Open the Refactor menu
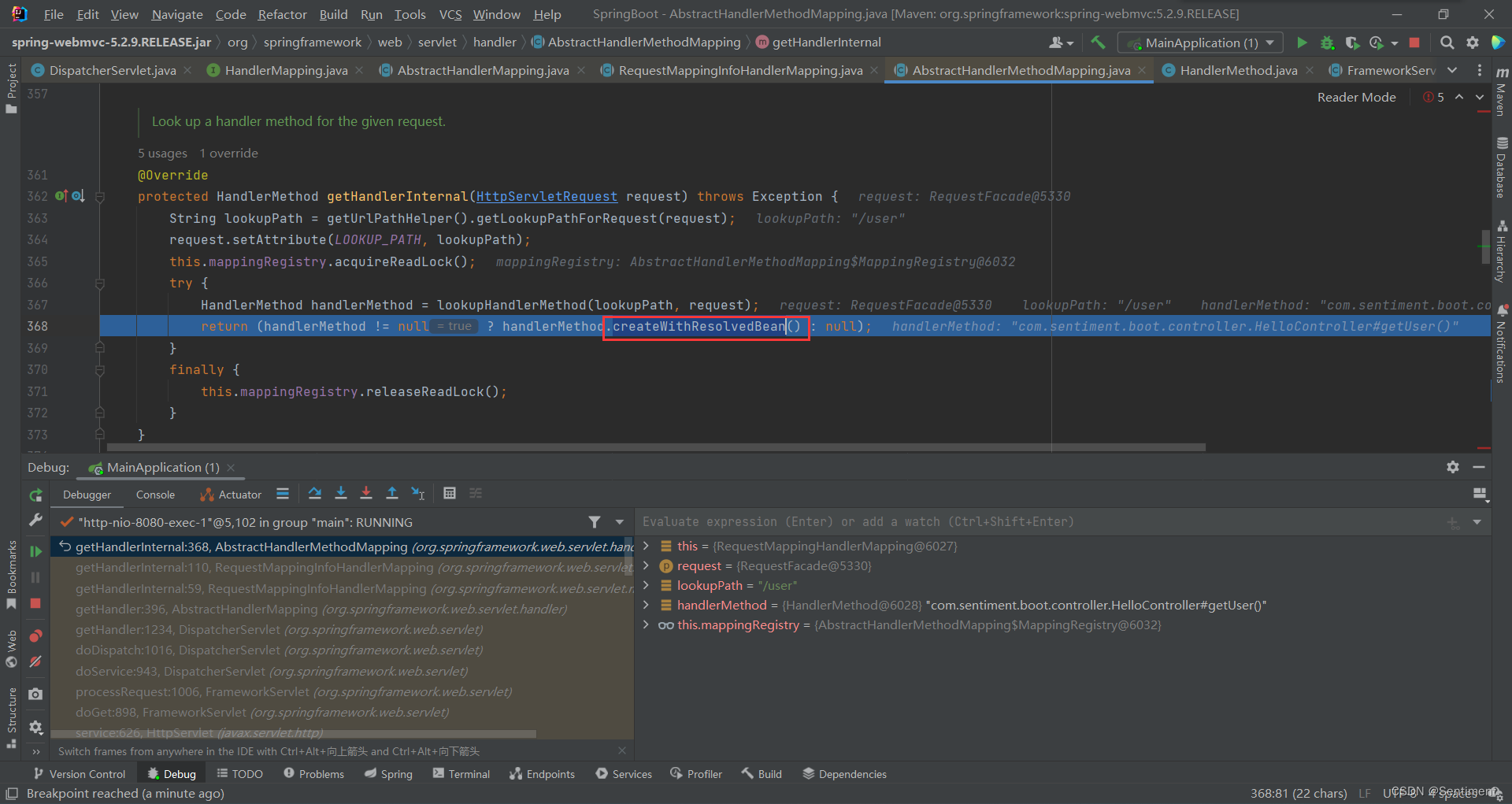Image resolution: width=1512 pixels, height=804 pixels. 282,14
